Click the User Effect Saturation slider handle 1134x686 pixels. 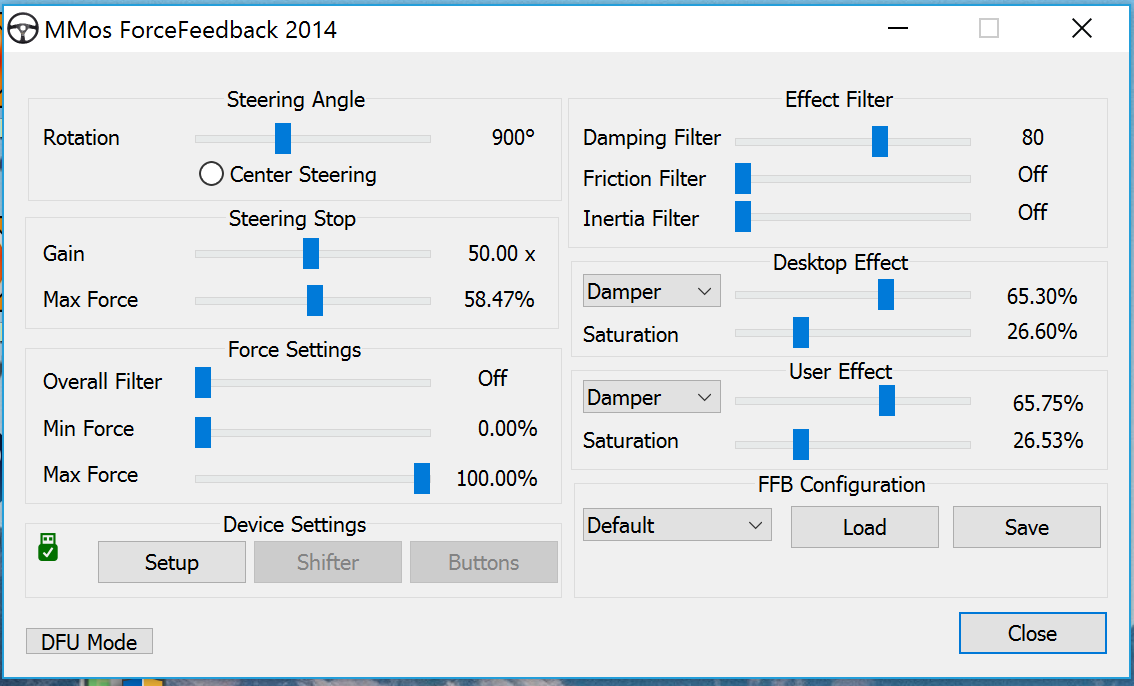[801, 445]
